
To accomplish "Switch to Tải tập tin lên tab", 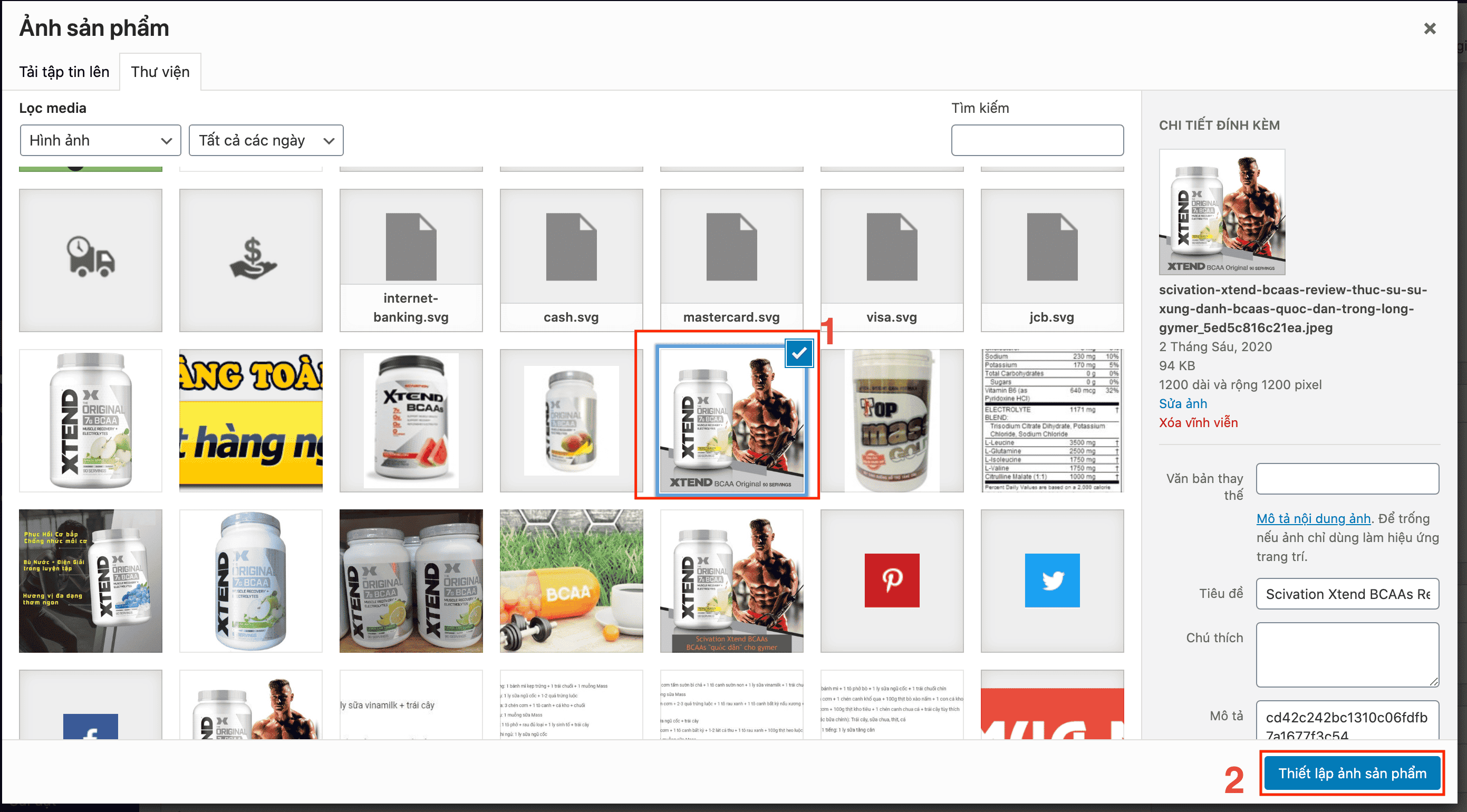I will click(64, 72).
